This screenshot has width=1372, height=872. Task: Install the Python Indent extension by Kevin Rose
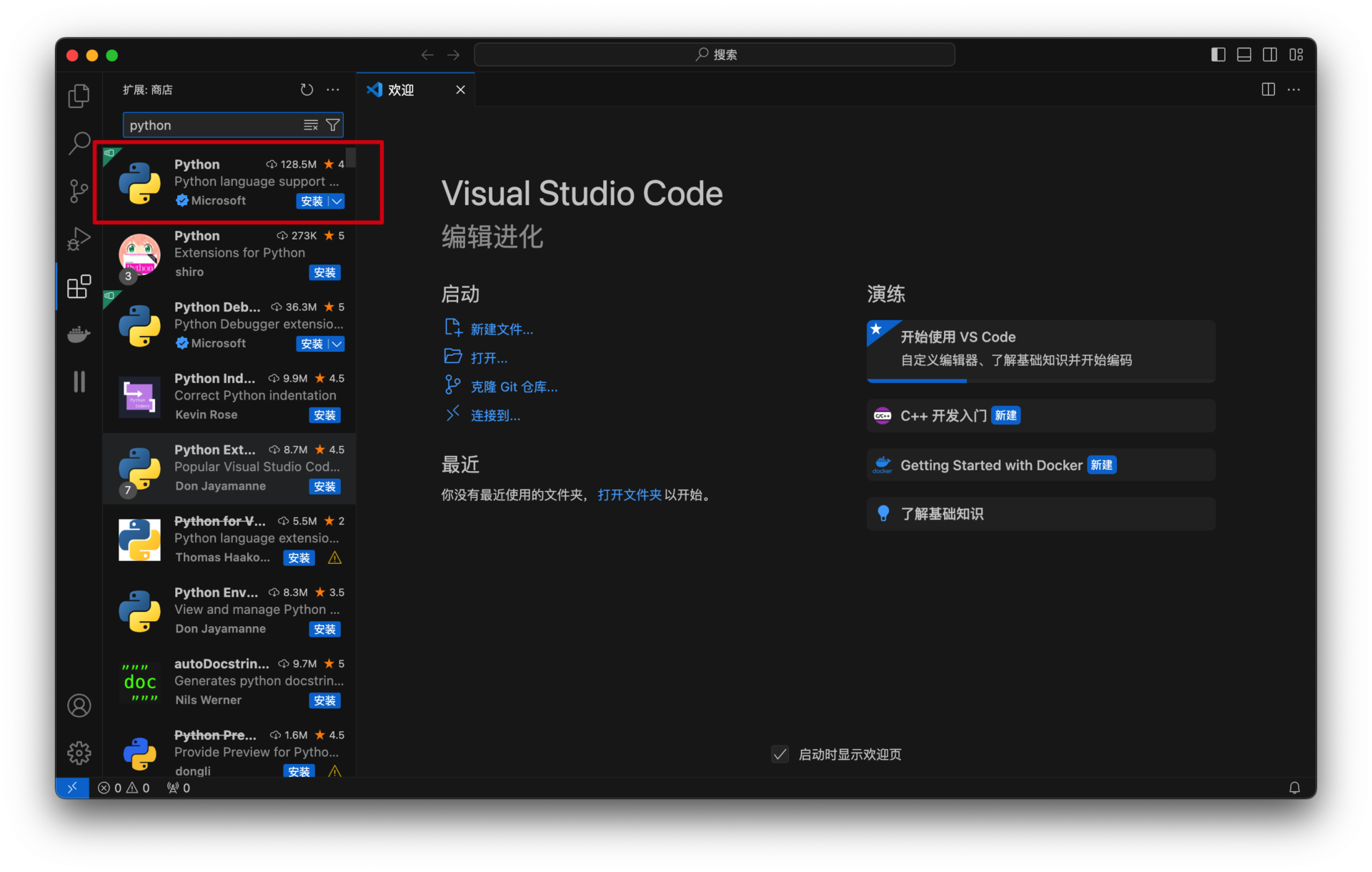tap(324, 415)
